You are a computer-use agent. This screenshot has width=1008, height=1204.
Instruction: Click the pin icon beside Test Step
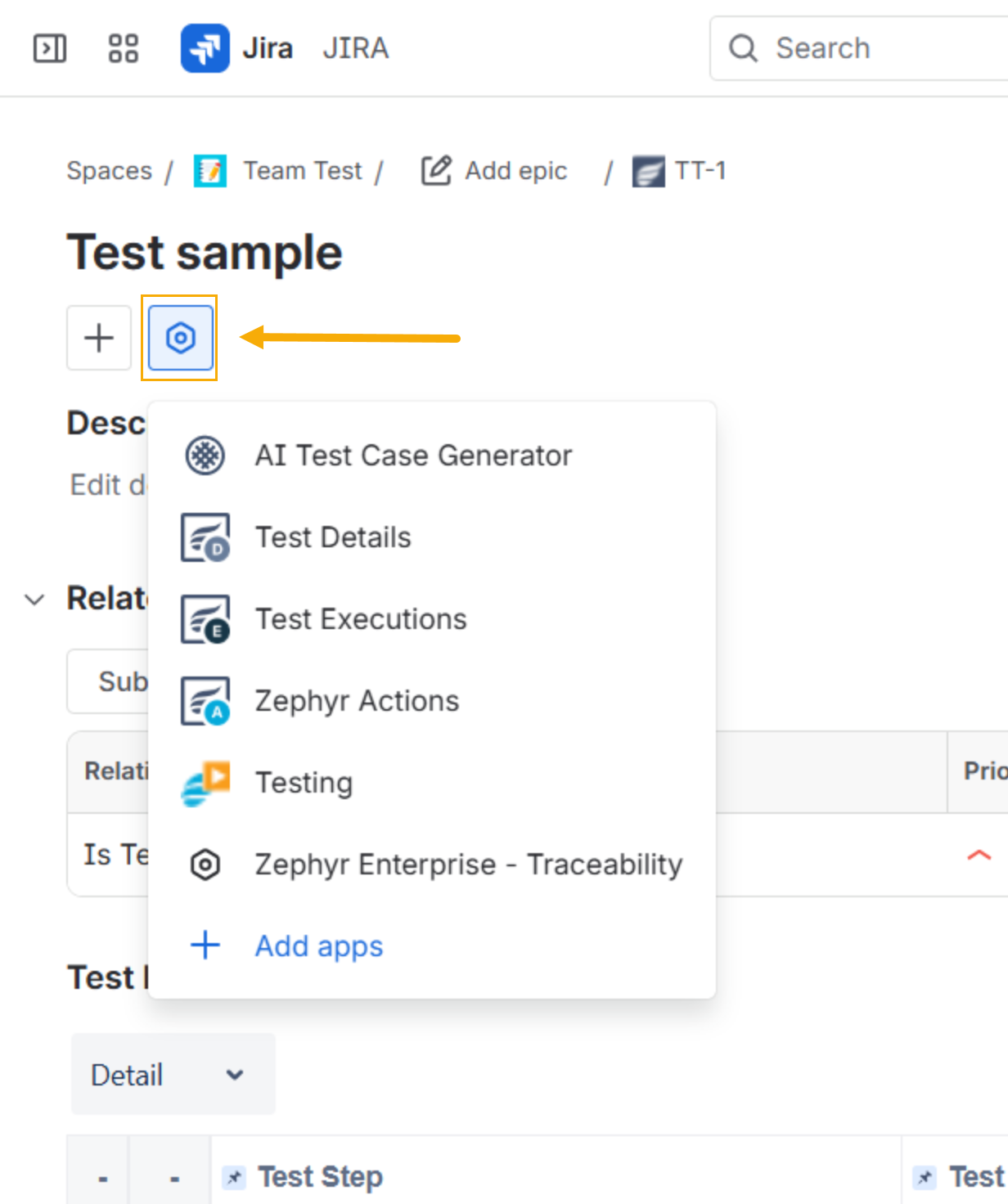pos(234,1178)
